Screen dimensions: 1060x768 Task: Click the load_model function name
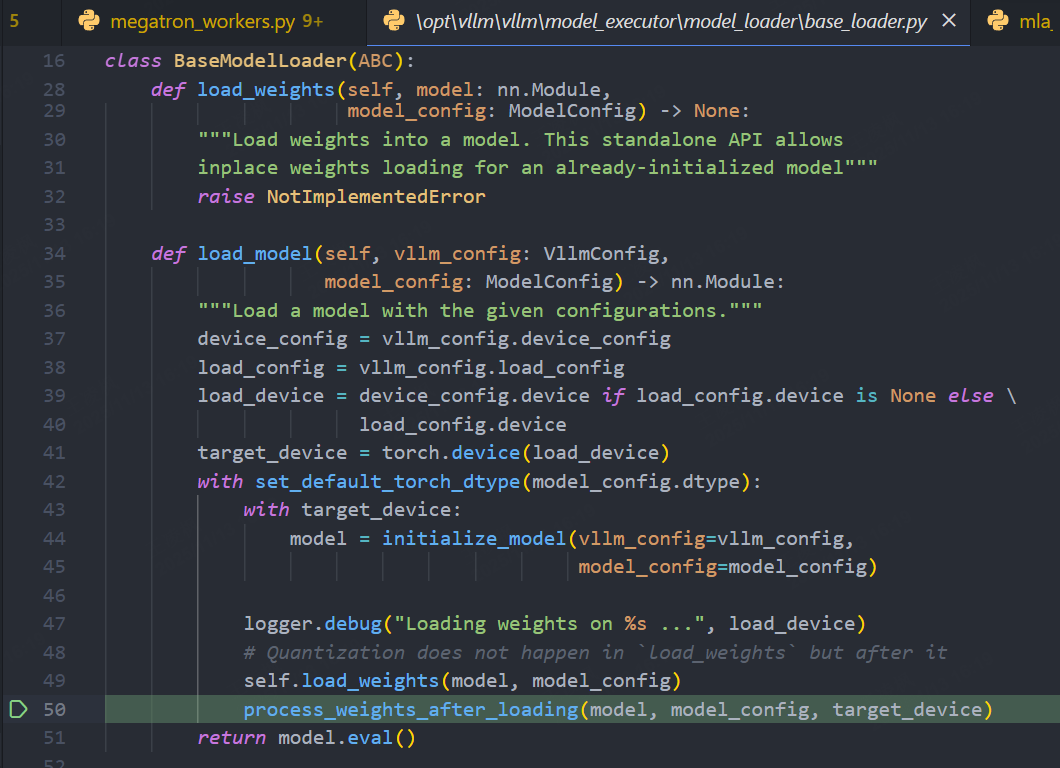pos(254,254)
